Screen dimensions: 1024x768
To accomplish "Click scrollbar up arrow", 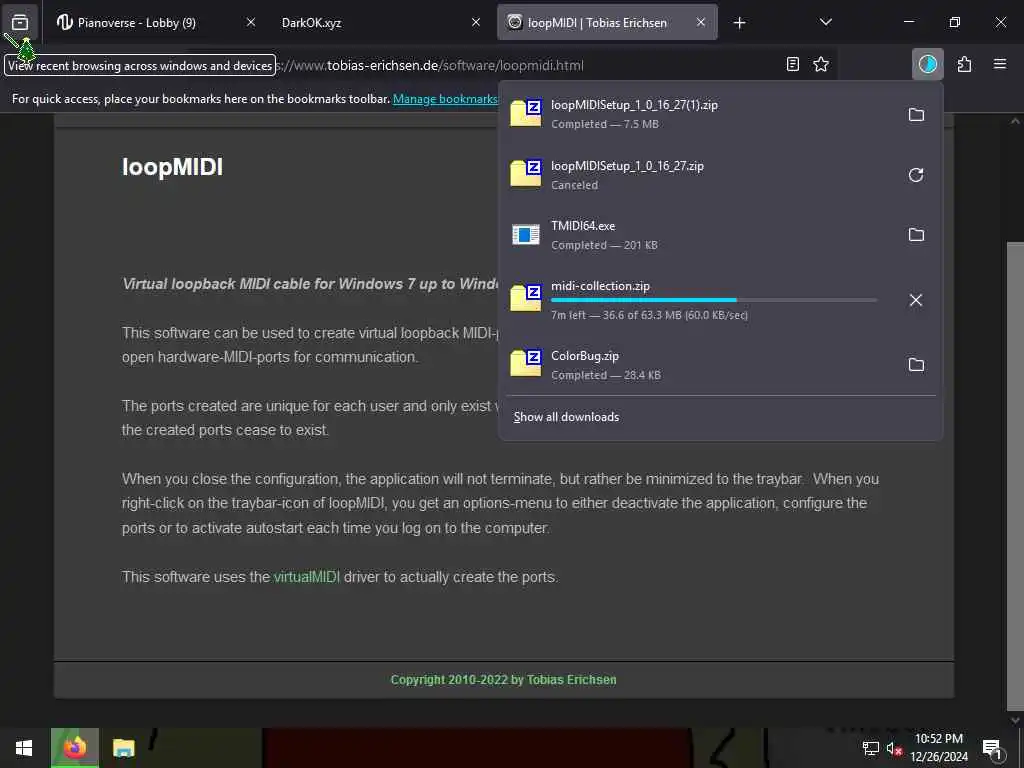I will coord(1015,121).
